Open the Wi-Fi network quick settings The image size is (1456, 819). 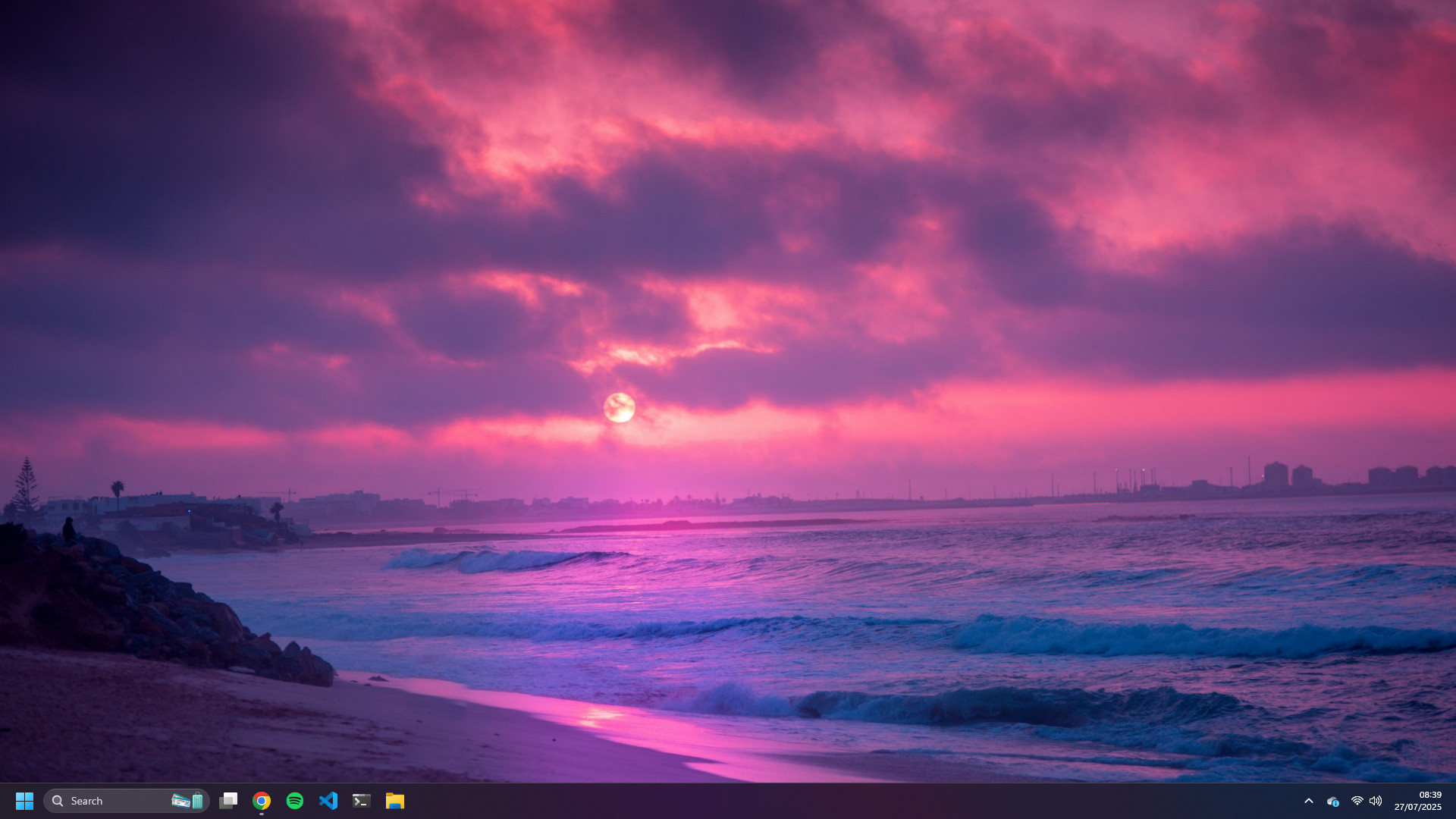point(1357,801)
